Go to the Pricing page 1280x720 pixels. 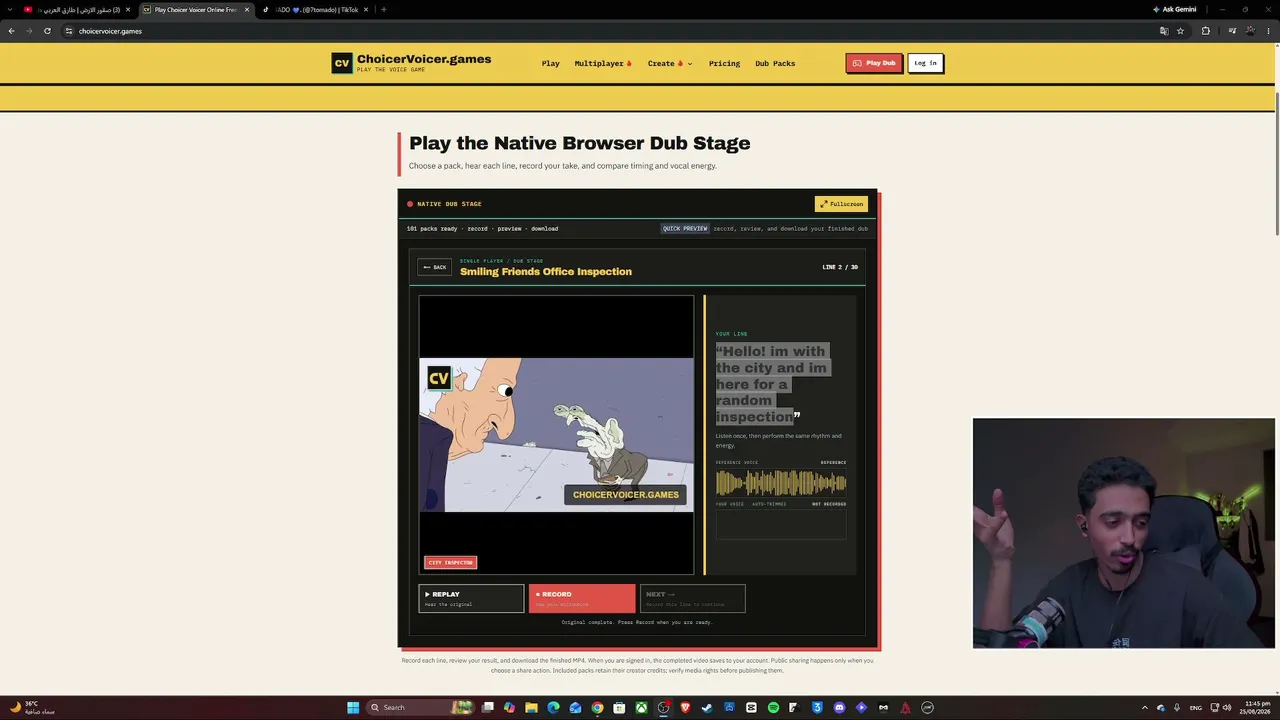(x=724, y=63)
